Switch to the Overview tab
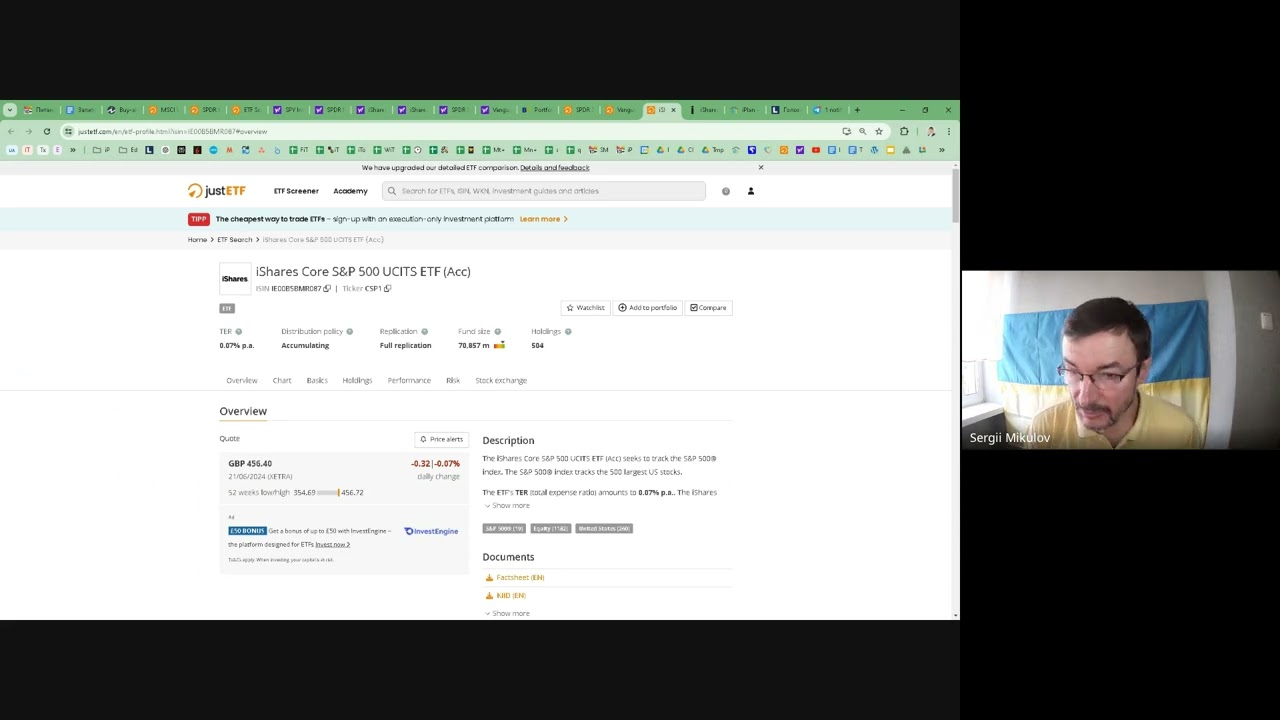 pos(241,381)
